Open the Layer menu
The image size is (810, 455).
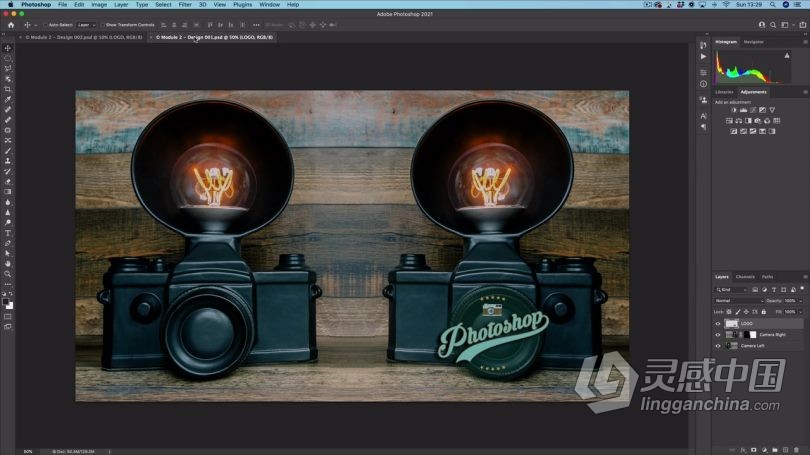[x=121, y=5]
